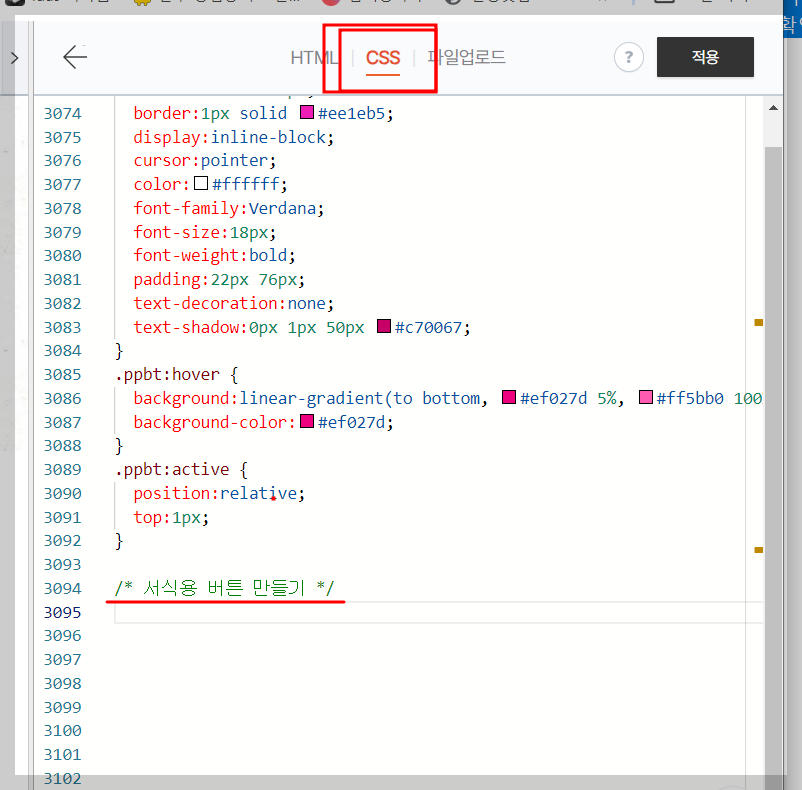Jump to the lower orange scrollbar marker
This screenshot has height=790, width=802.
[759, 550]
